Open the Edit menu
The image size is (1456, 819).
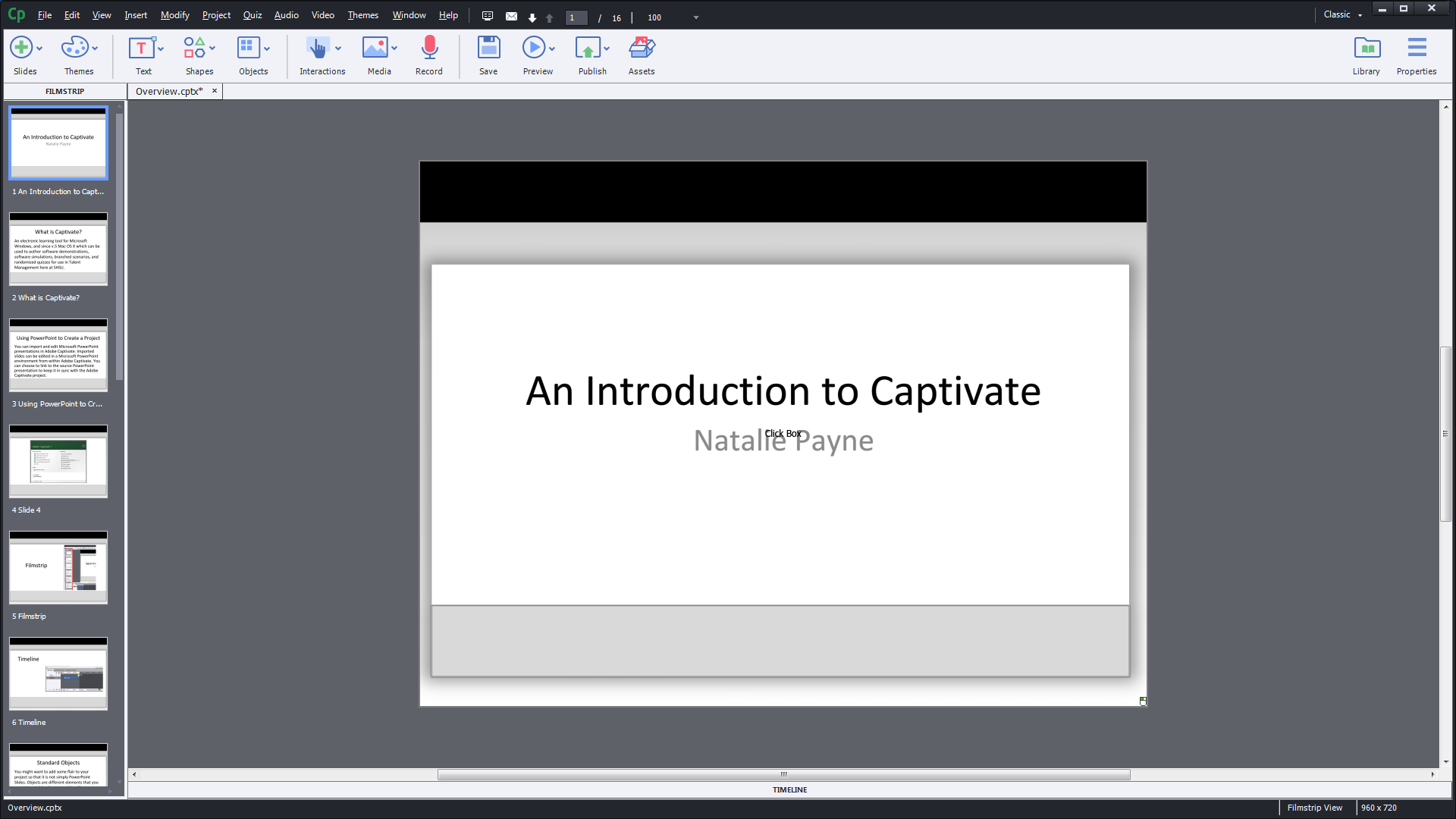click(x=72, y=15)
